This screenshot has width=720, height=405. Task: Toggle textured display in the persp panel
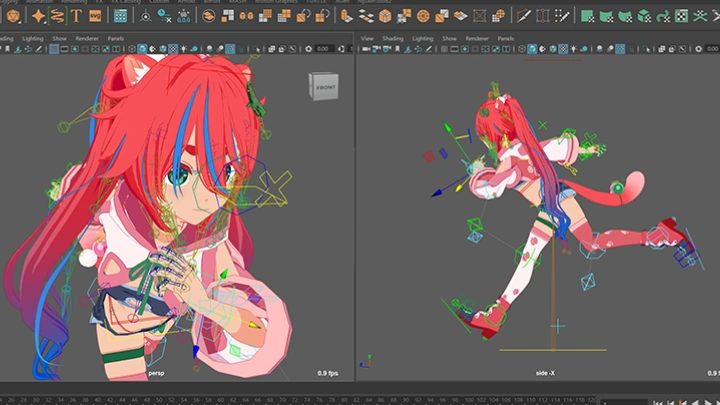(x=173, y=49)
